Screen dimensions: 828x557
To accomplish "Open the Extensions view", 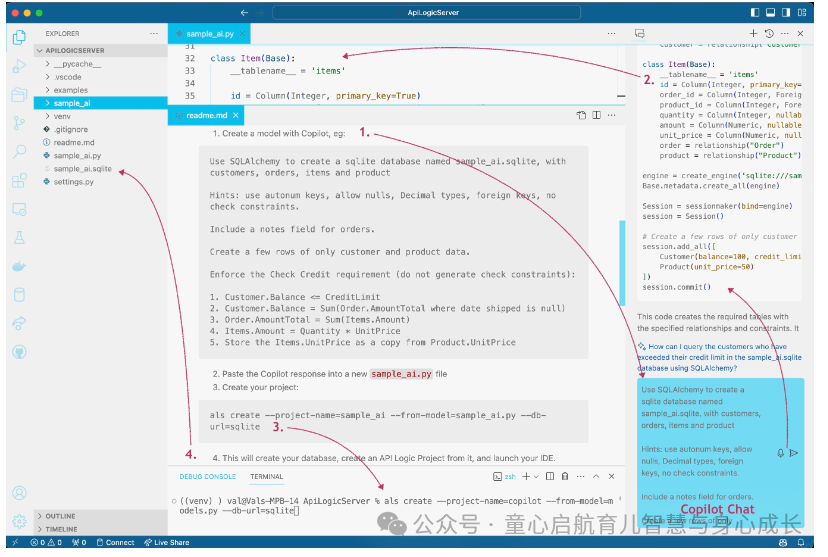I will (20, 181).
